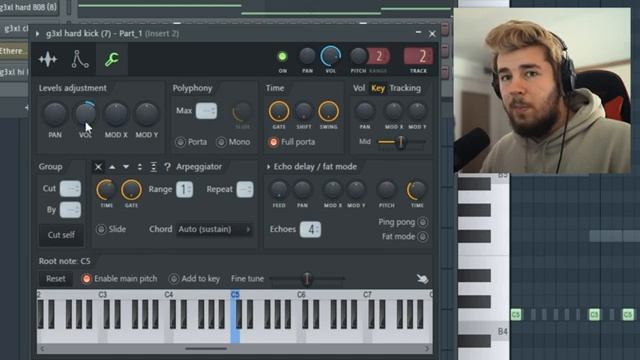The width and height of the screenshot is (640, 360).
Task: Open the wrench miscellaneous settings tab
Action: 111,59
